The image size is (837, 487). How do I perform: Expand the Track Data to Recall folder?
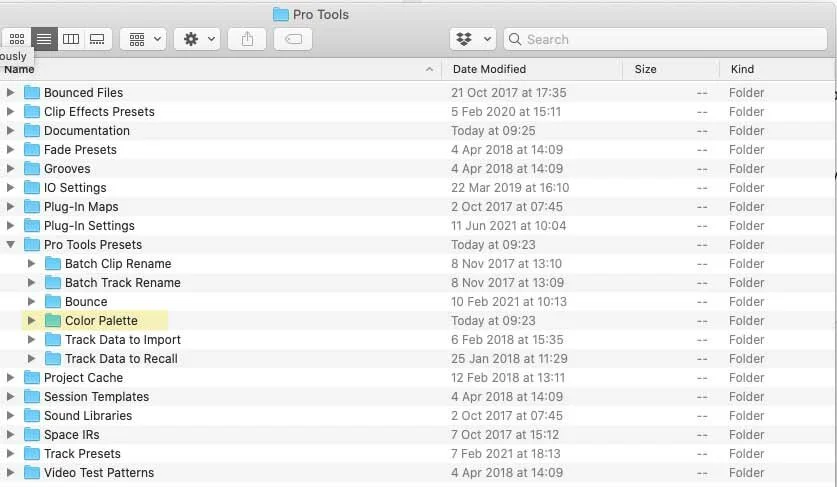coord(31,358)
